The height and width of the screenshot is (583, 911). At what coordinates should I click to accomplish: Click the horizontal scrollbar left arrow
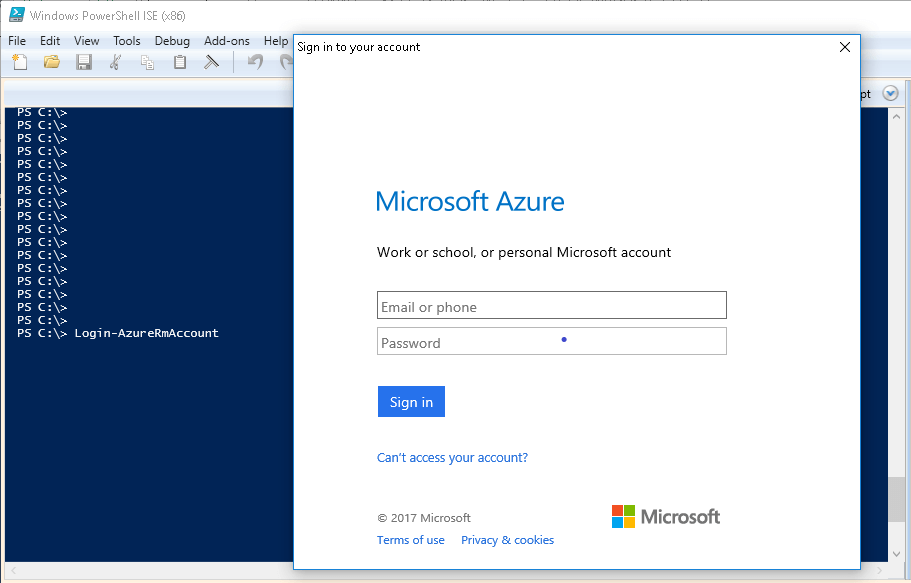[x=13, y=570]
